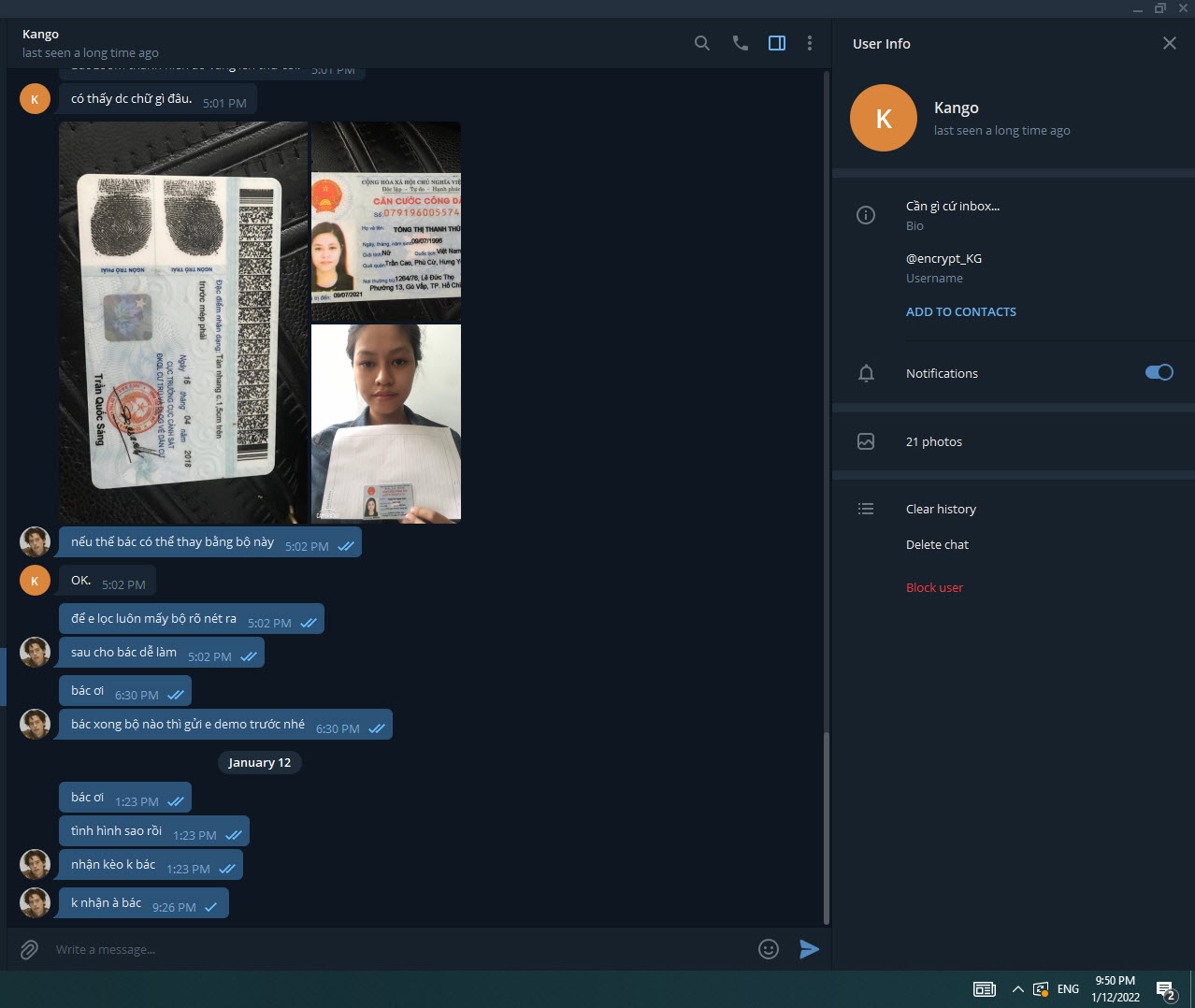Click the January 12 date badge

260,762
